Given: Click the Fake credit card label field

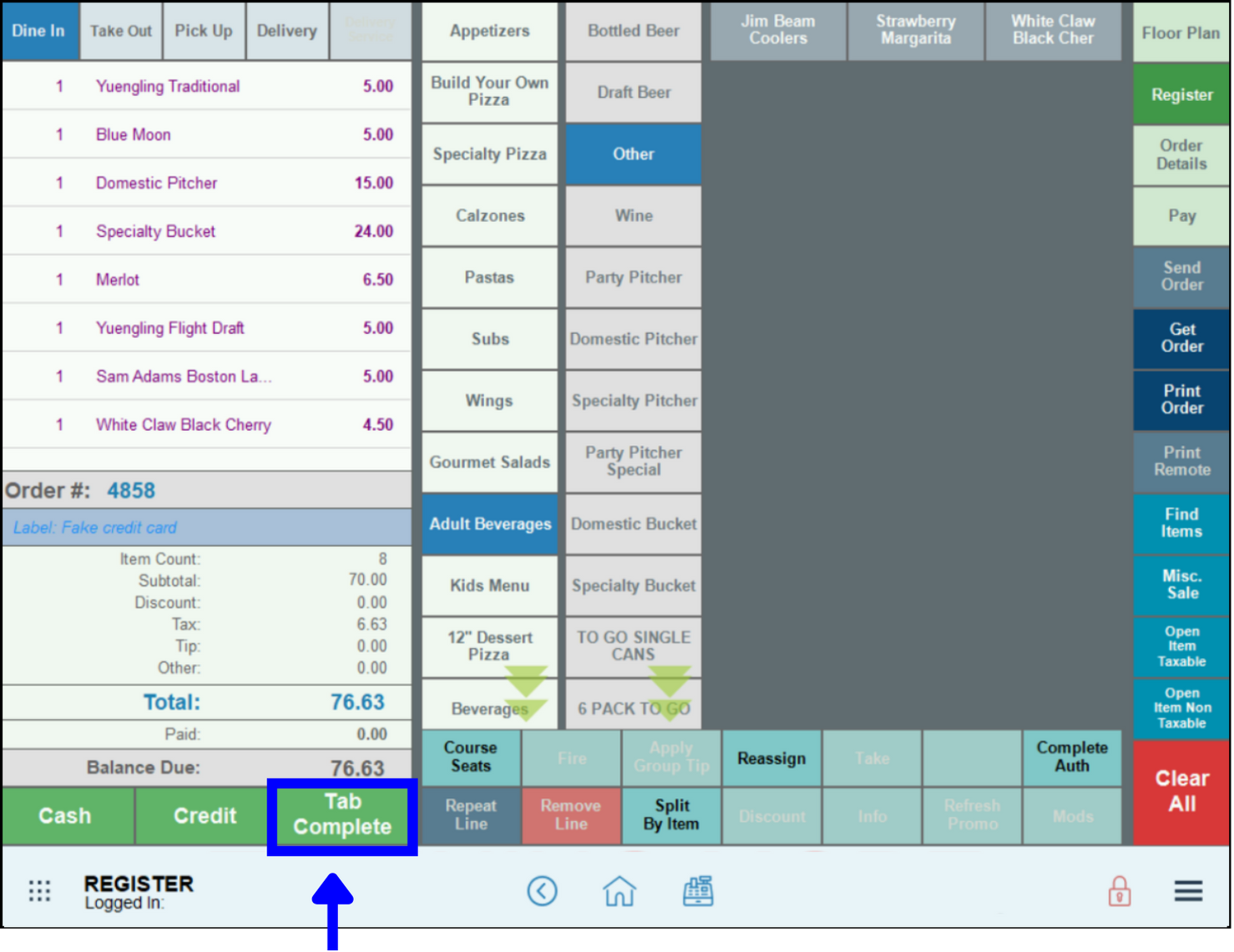Looking at the screenshot, I should [x=206, y=528].
